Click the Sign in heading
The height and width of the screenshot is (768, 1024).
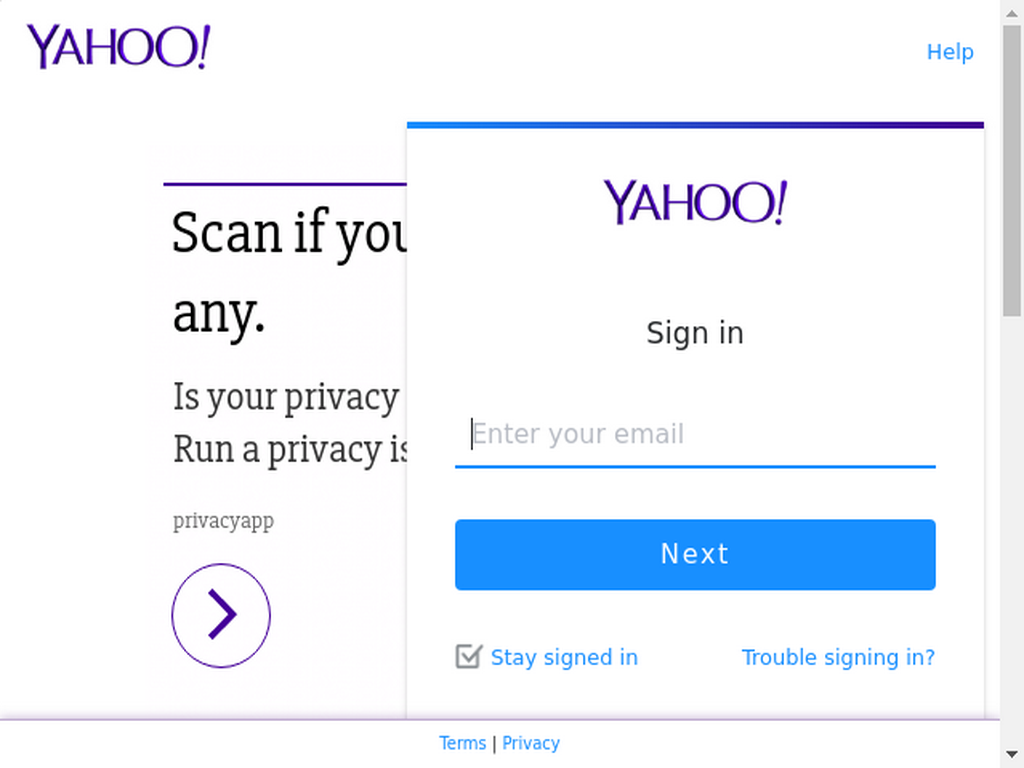(695, 333)
